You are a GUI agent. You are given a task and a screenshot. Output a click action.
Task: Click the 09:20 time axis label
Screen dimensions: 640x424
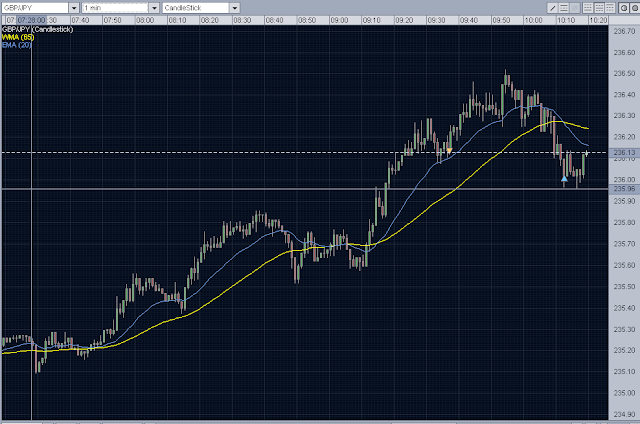(x=404, y=20)
